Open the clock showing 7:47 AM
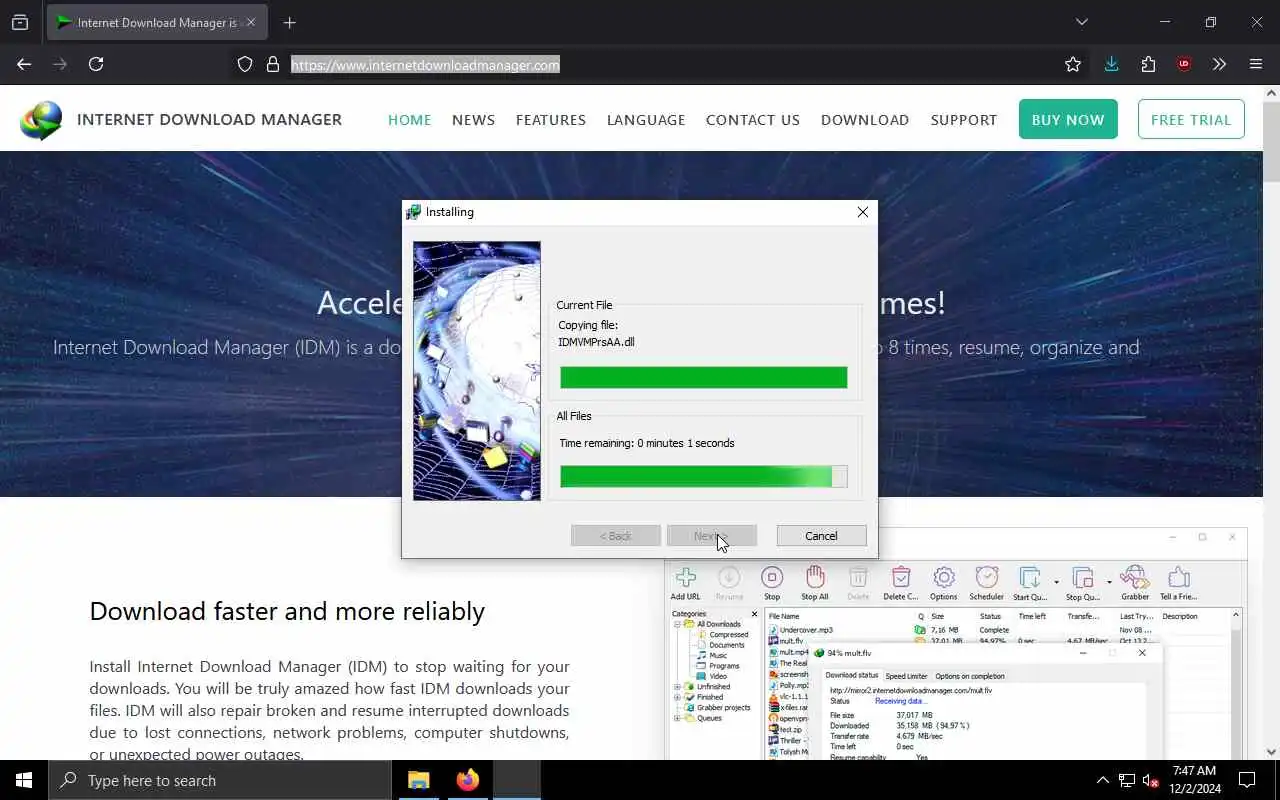Image resolution: width=1280 pixels, height=800 pixels. coord(1194,780)
